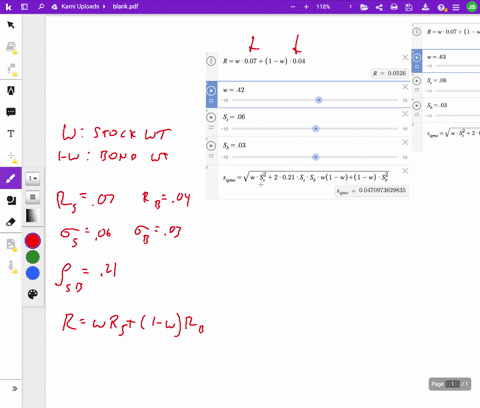Toggle play animation for w slider

(x=211, y=91)
